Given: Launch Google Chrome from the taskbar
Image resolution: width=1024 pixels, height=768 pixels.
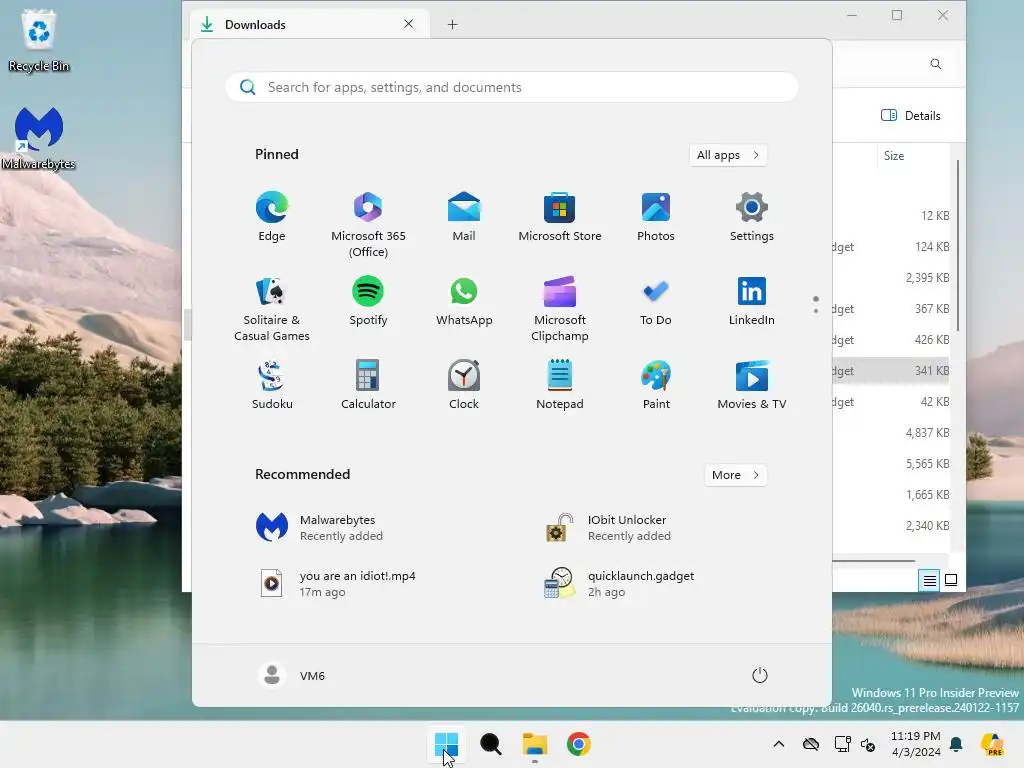Looking at the screenshot, I should [579, 744].
